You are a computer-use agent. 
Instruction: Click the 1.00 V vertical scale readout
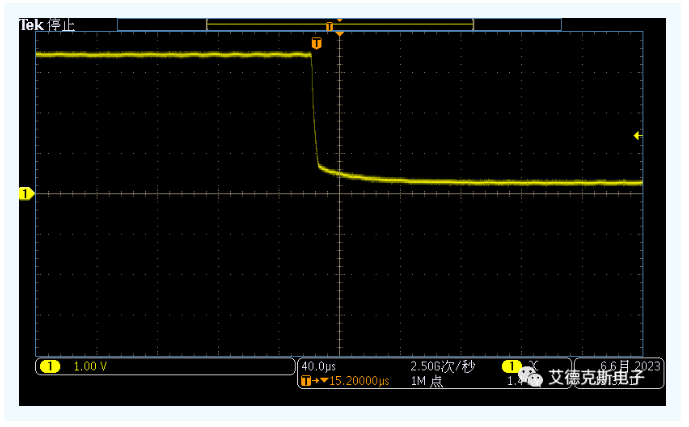90,366
